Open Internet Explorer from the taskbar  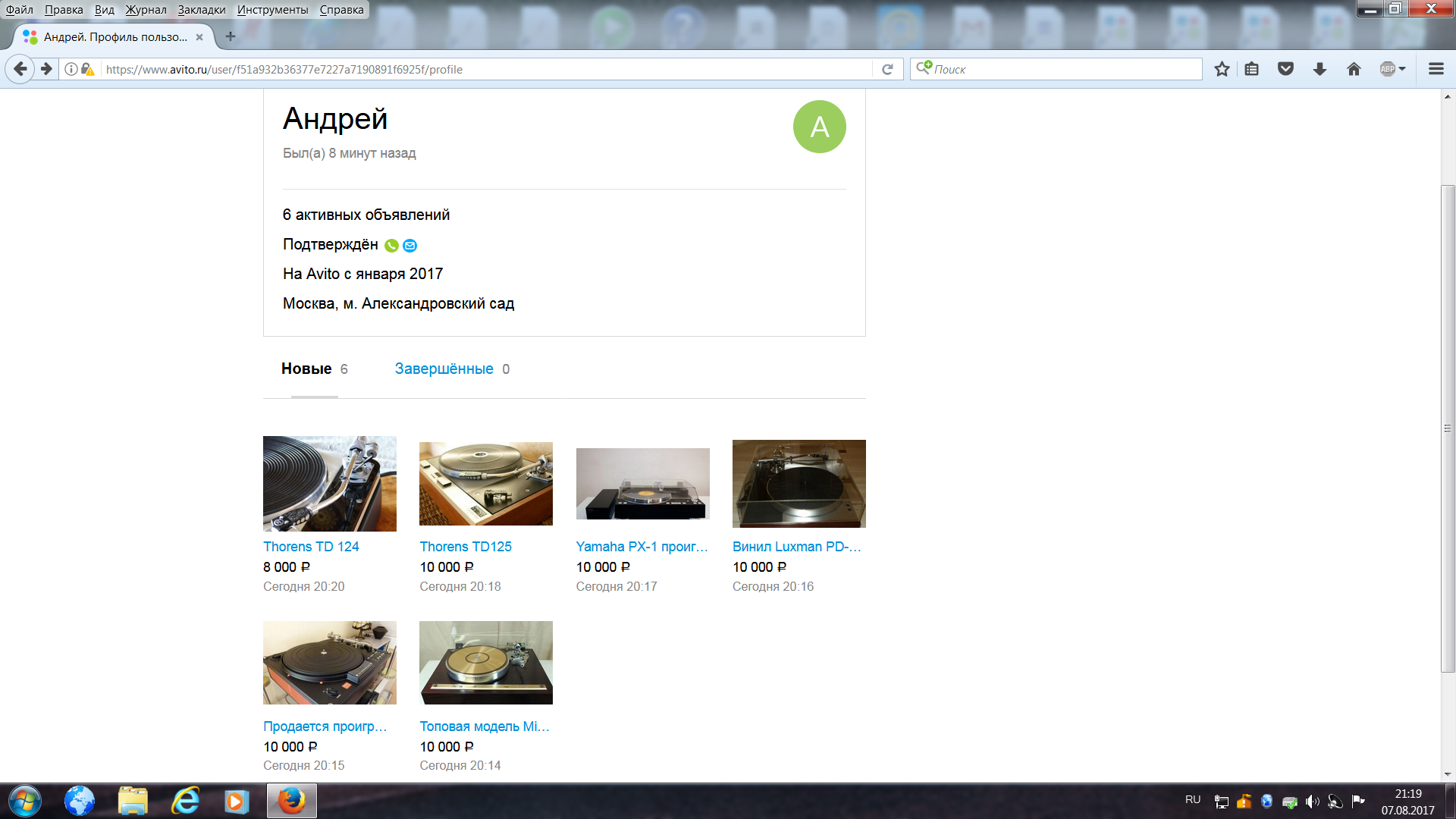pyautogui.click(x=184, y=801)
